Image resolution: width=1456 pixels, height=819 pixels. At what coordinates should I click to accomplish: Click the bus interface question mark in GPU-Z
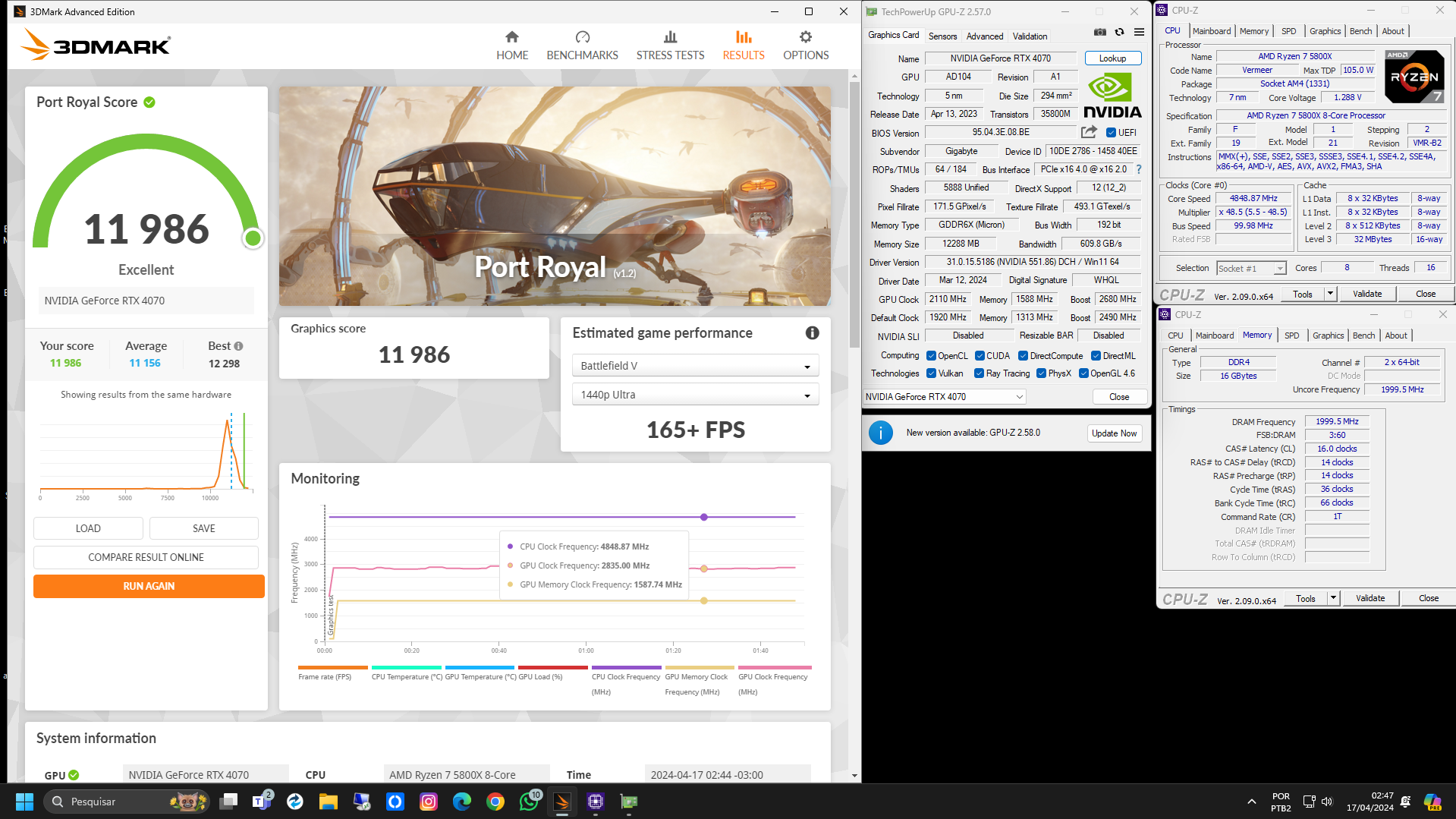click(x=1139, y=169)
